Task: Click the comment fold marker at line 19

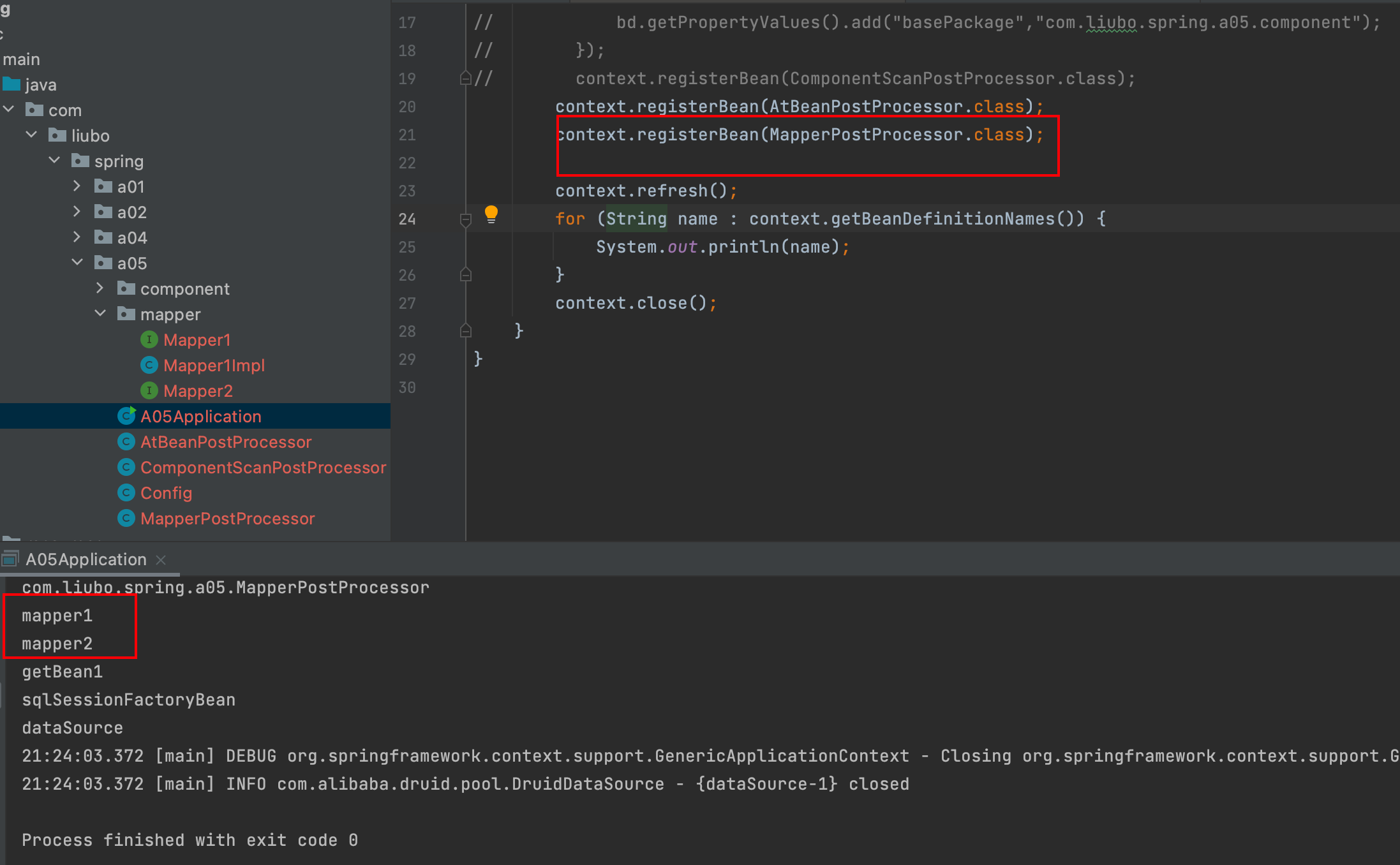Action: coord(466,78)
